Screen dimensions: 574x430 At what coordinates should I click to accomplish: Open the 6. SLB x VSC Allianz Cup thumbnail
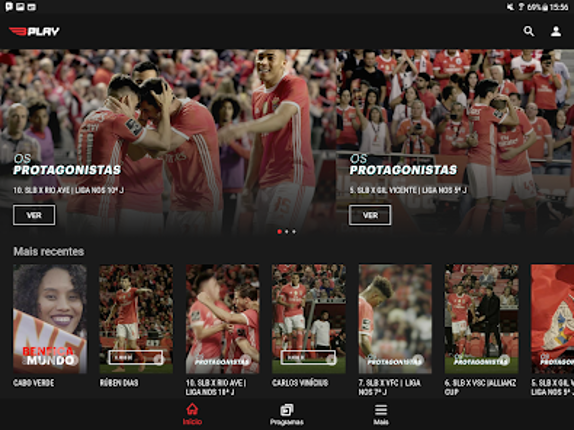481,319
